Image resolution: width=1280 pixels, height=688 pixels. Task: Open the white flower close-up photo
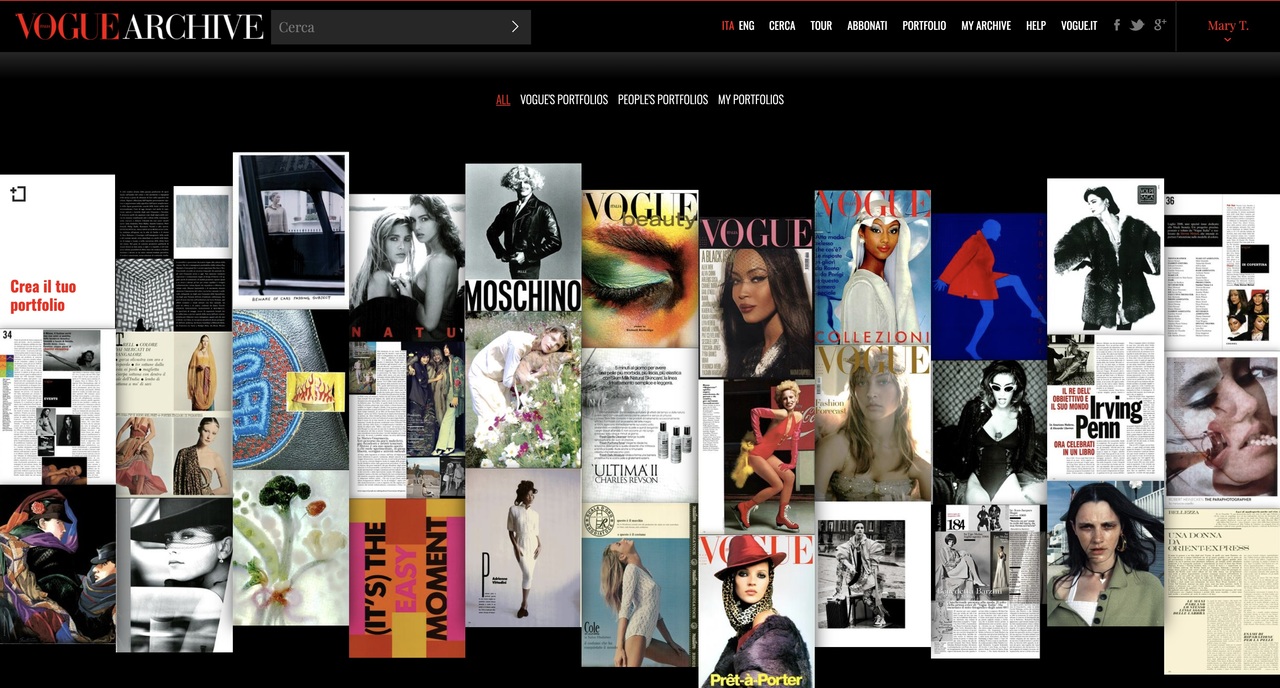click(x=291, y=548)
